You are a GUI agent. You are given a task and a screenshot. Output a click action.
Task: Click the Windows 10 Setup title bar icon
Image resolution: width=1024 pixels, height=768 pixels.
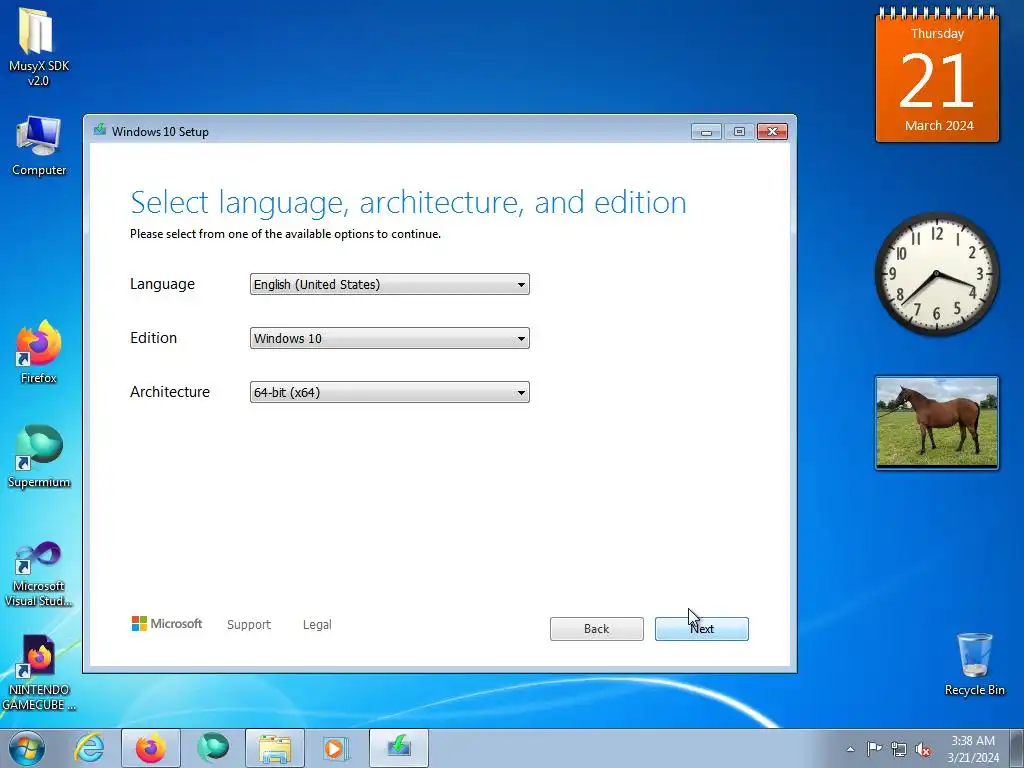click(100, 131)
